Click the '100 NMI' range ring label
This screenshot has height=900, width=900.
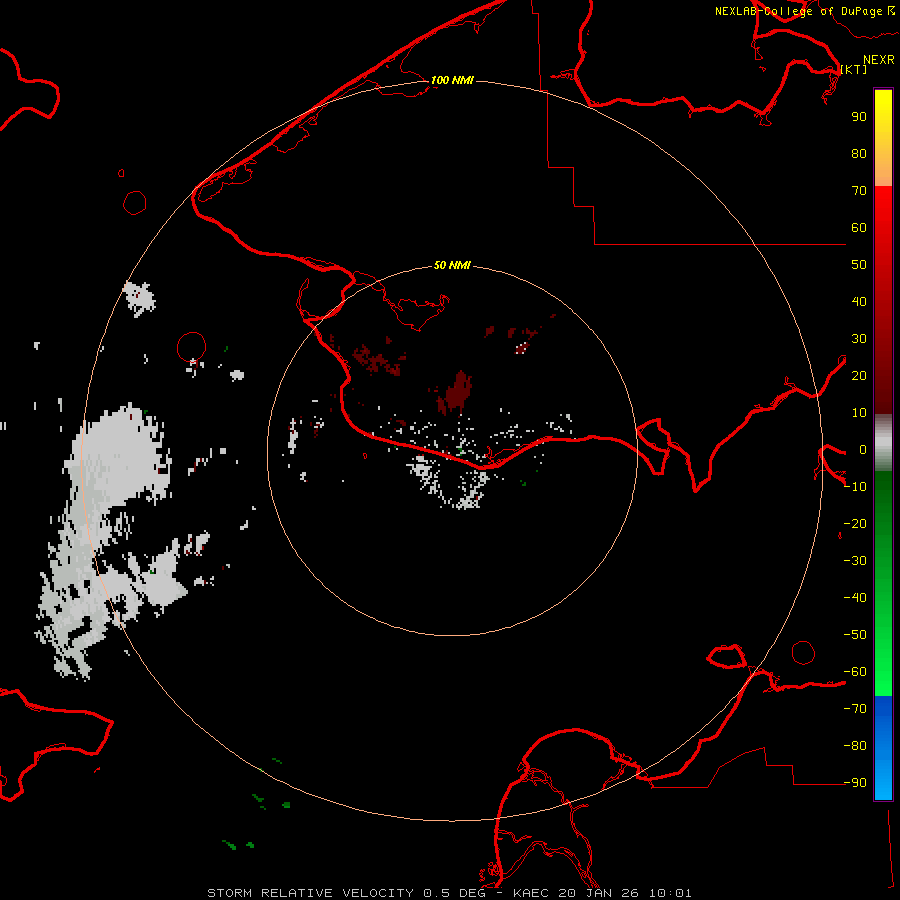click(x=452, y=80)
